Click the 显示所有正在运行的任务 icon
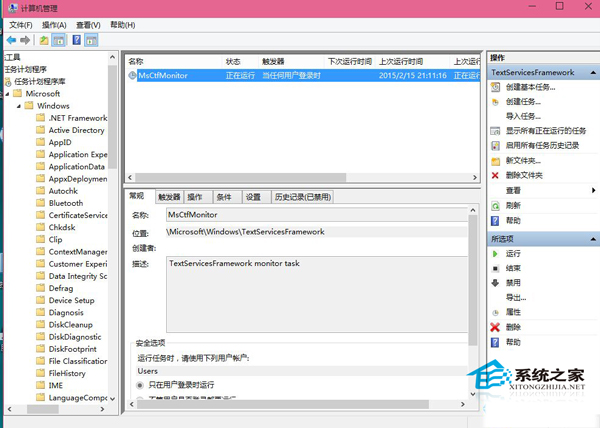This screenshot has width=600, height=428. [495, 131]
